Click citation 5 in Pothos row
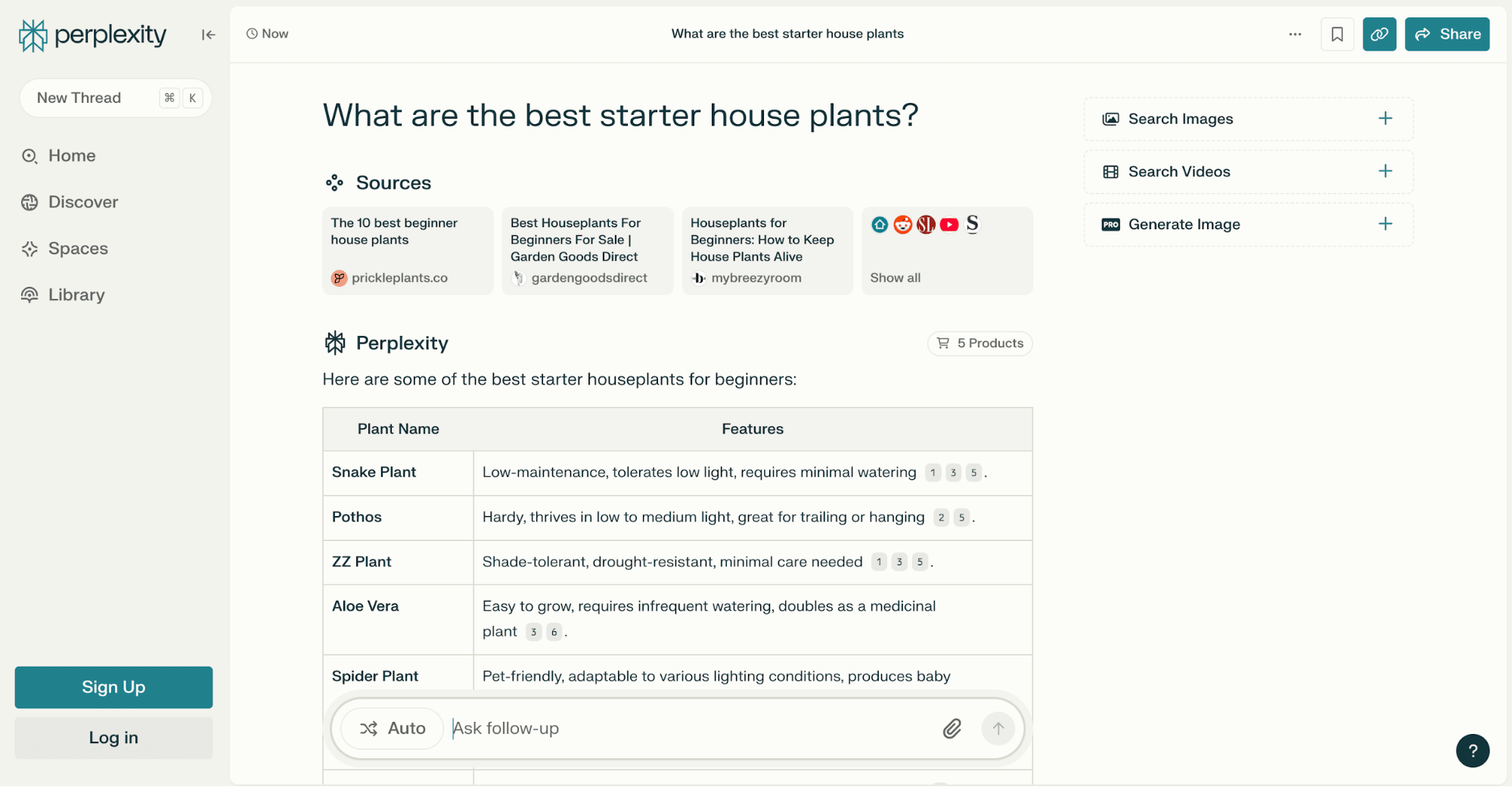 coord(961,518)
